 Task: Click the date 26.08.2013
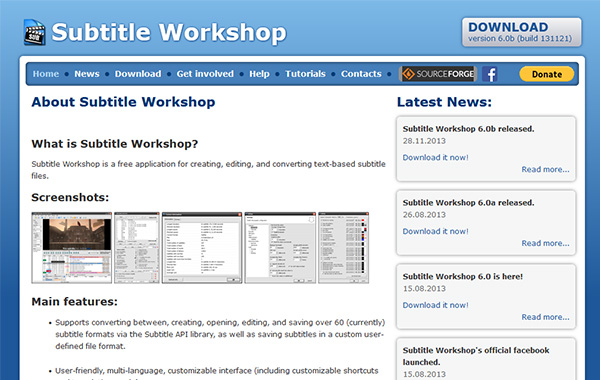(424, 215)
